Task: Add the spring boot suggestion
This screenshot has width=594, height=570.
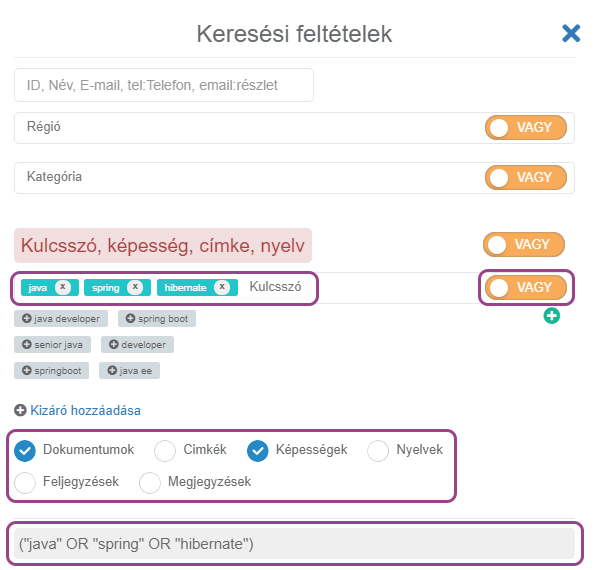Action: click(x=157, y=319)
